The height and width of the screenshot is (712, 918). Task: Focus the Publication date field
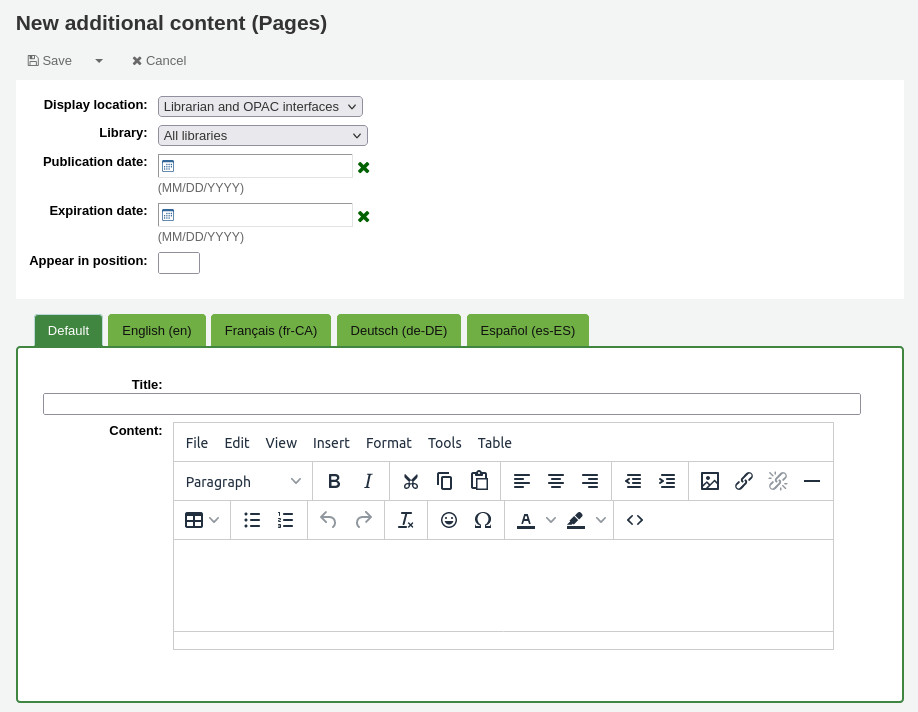[255, 166]
